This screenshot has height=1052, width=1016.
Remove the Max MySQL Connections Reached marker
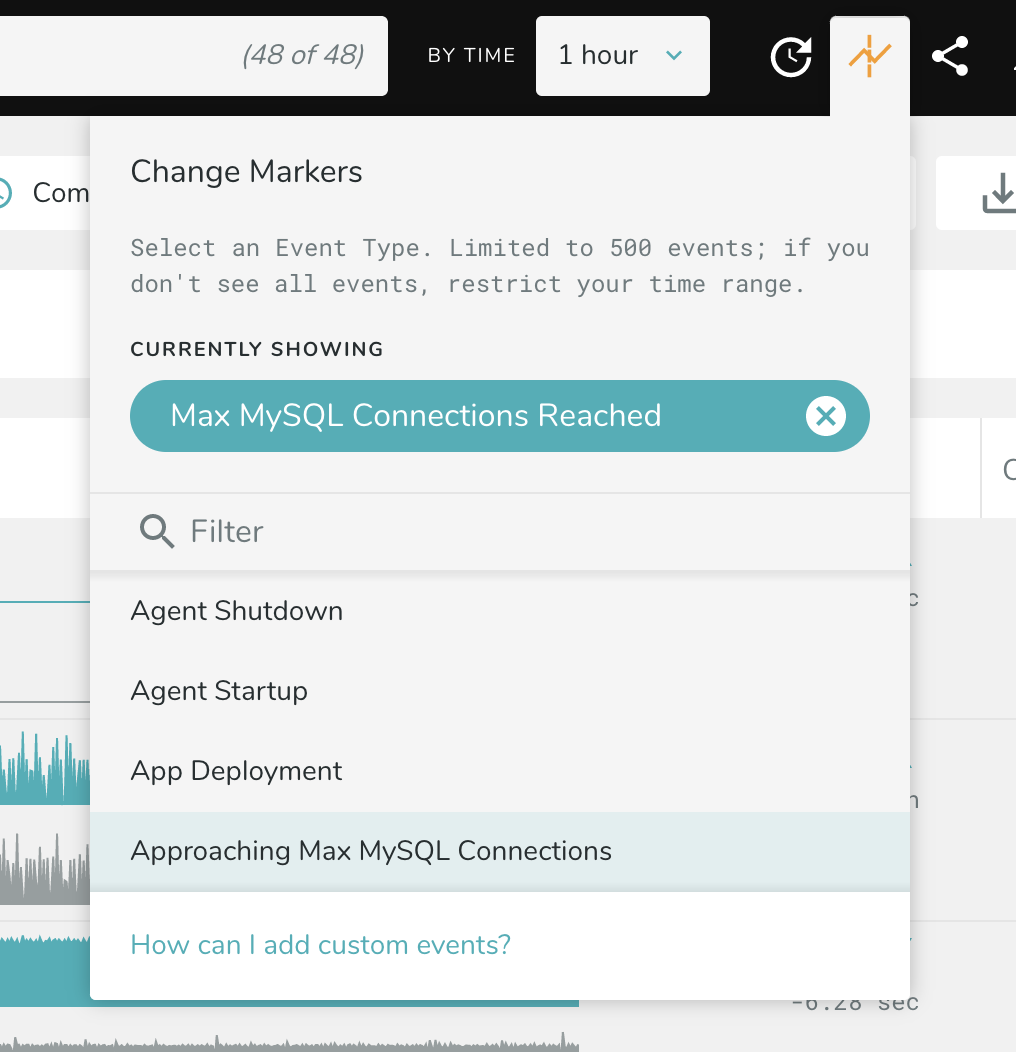click(826, 416)
